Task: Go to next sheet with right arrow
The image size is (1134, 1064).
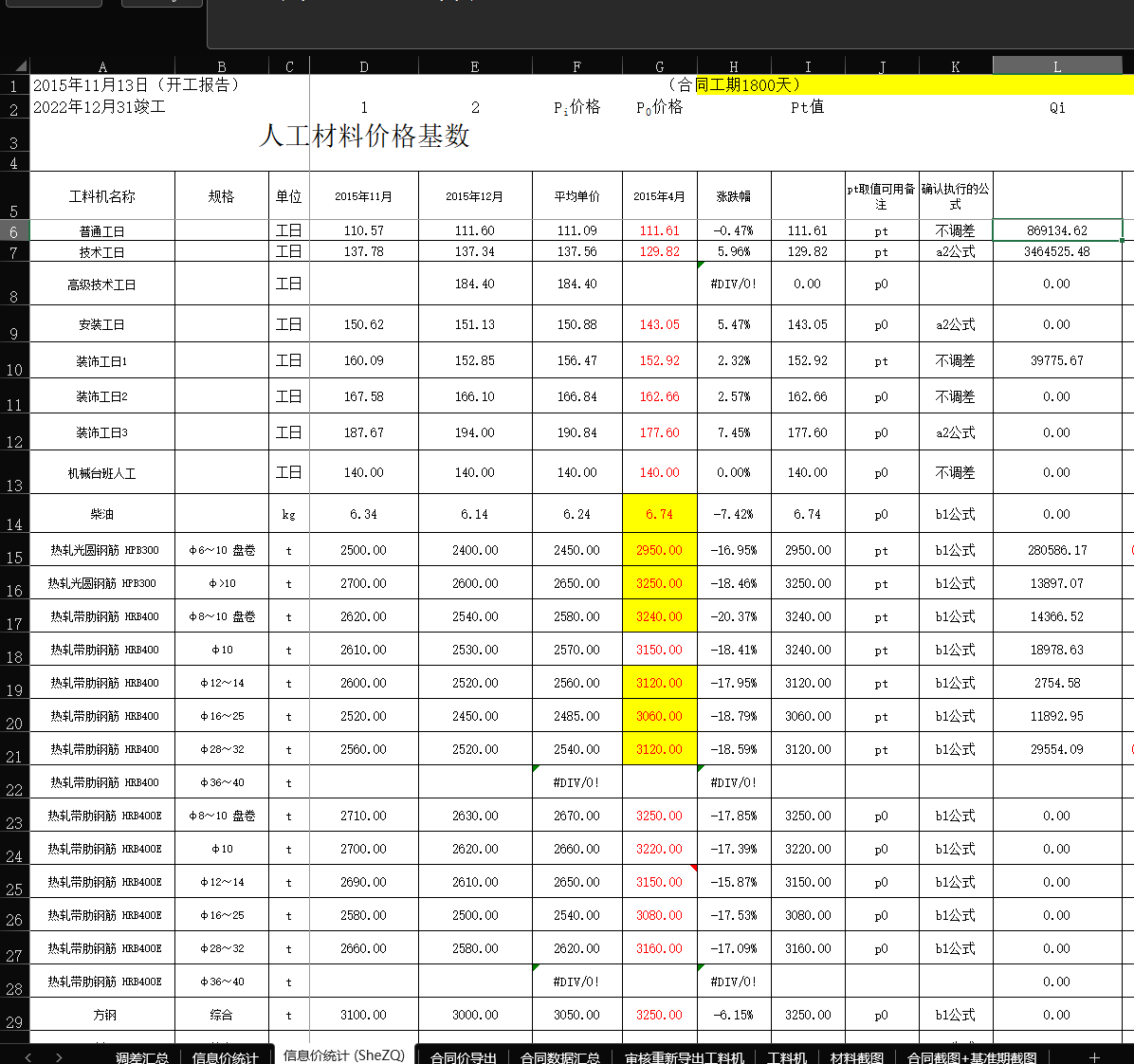Action: coord(59,1056)
